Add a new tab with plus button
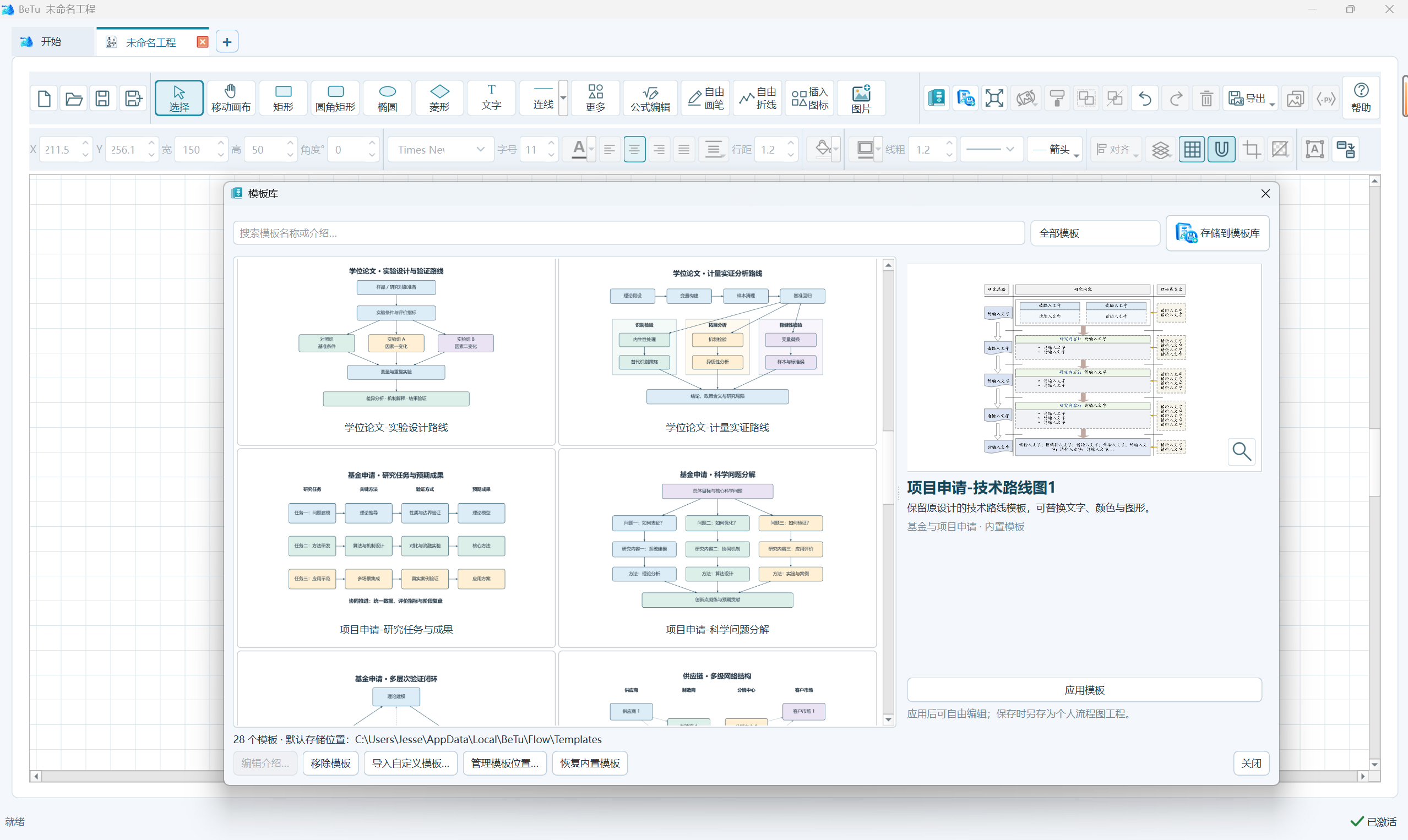1408x840 pixels. click(x=227, y=42)
